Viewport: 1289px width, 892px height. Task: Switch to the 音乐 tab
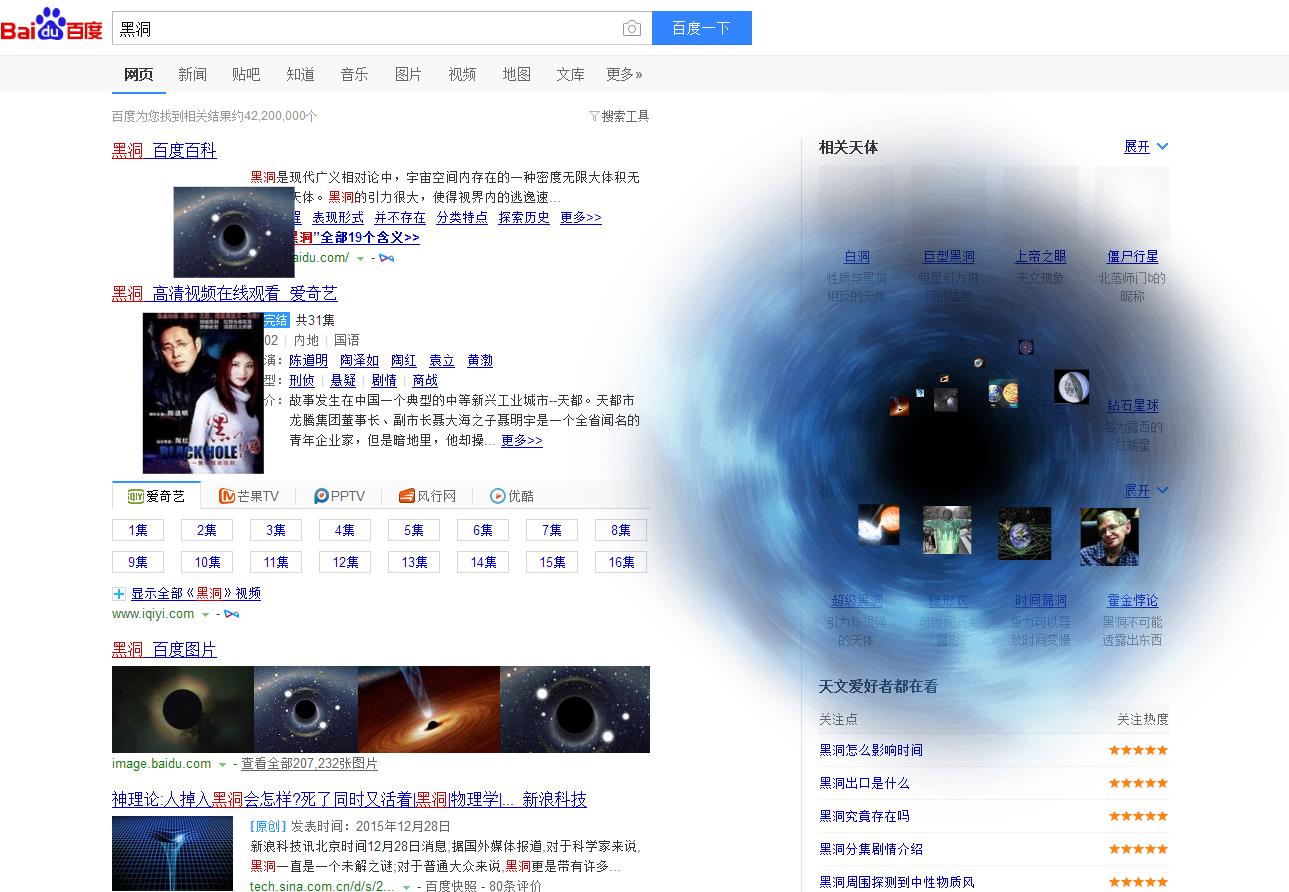click(354, 75)
